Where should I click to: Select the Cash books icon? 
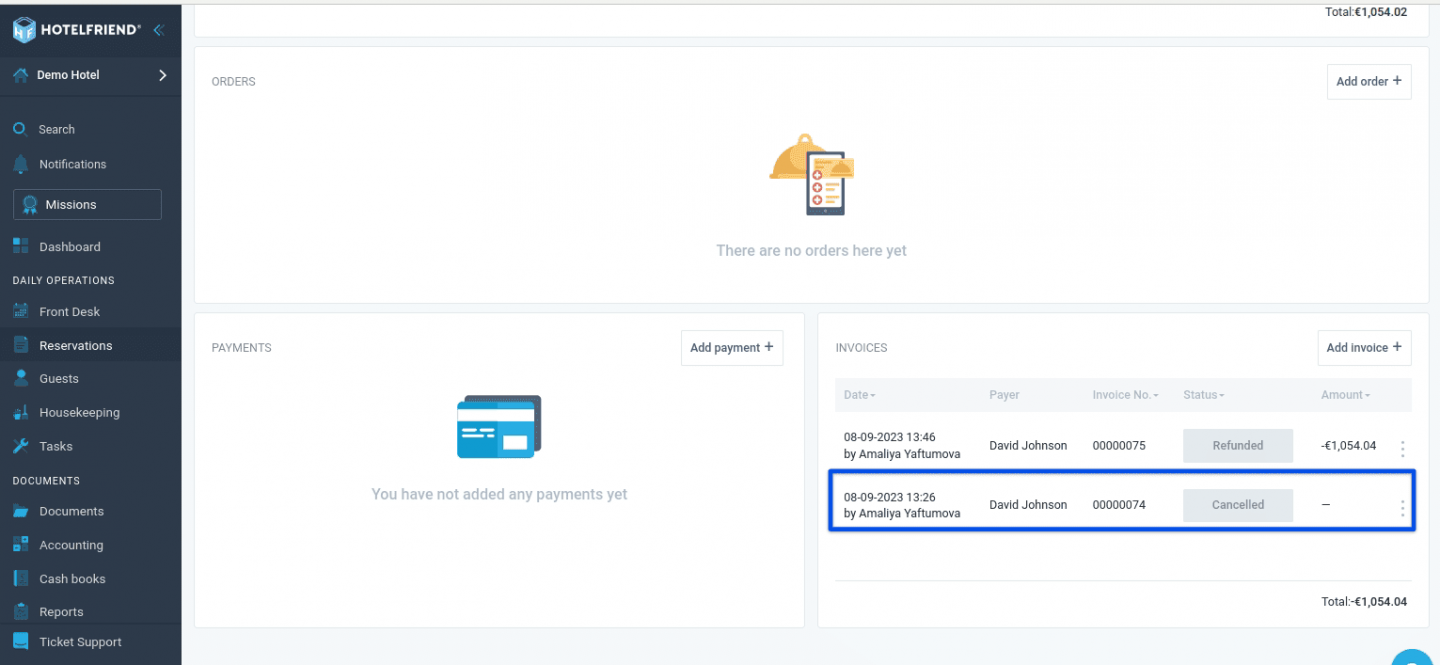22,578
